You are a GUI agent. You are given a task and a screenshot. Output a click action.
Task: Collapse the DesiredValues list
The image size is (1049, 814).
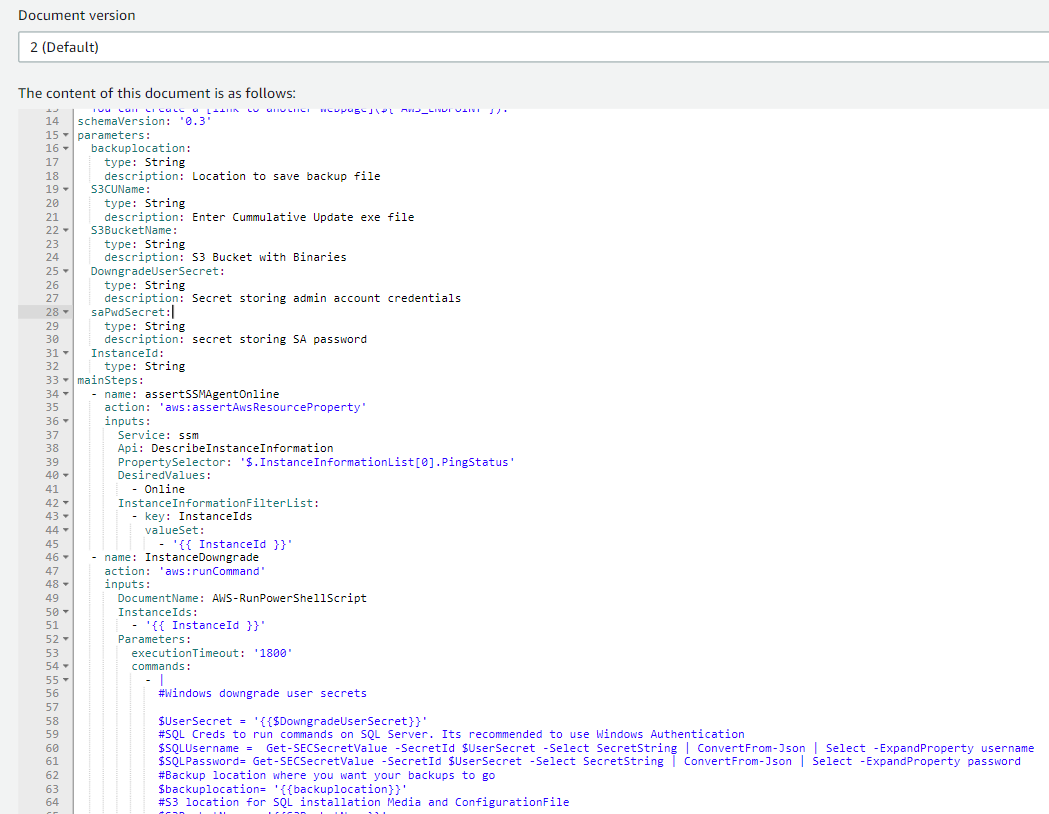66,474
